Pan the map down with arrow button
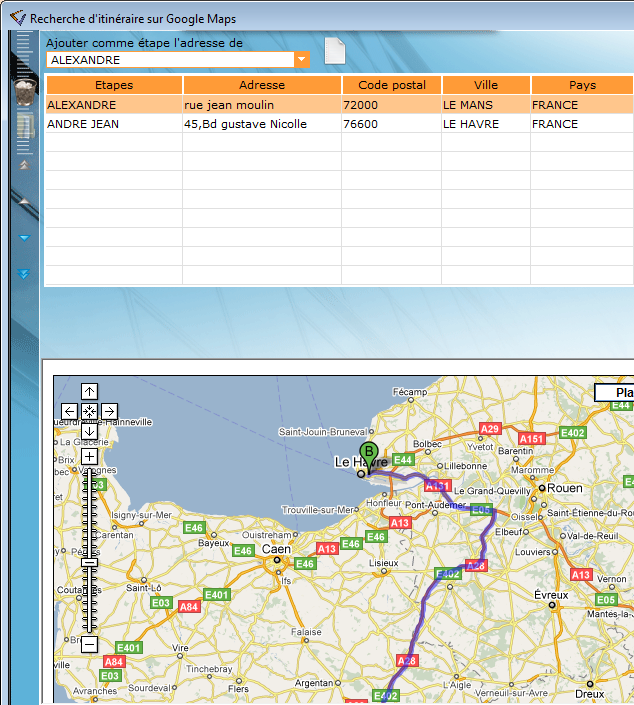Image resolution: width=634 pixels, height=705 pixels. pyautogui.click(x=89, y=431)
